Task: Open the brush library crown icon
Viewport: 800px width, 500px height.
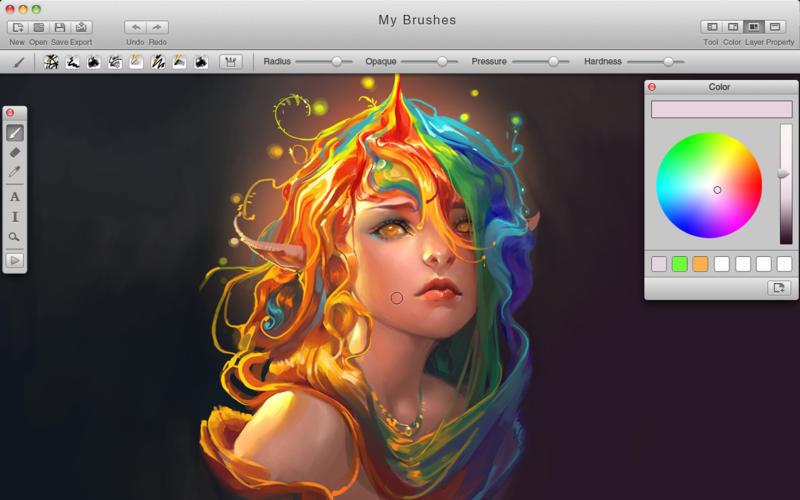Action: pyautogui.click(x=230, y=62)
